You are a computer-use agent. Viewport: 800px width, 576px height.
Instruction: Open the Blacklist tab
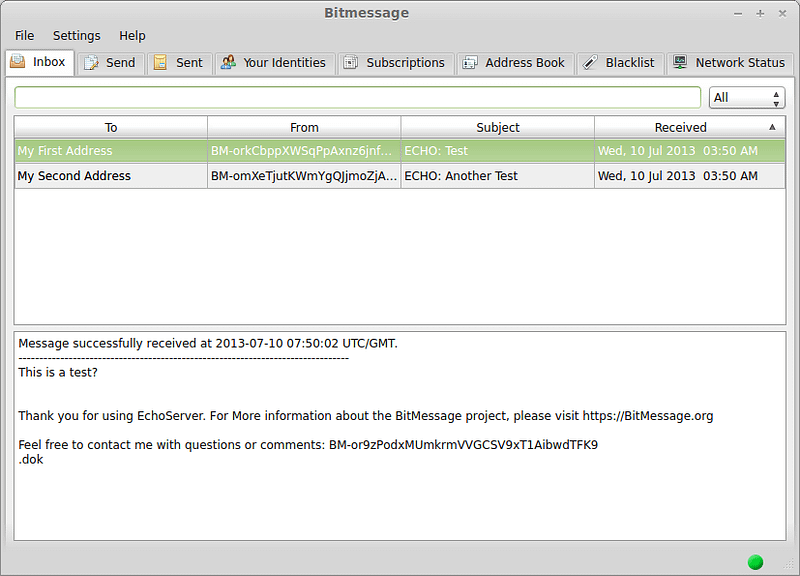[620, 63]
